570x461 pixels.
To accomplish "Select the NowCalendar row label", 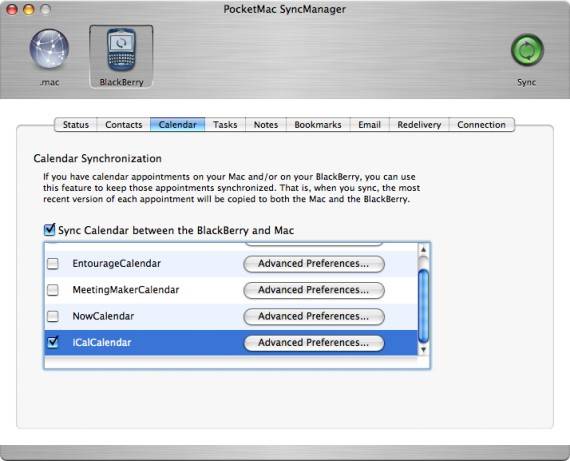I will (103, 316).
